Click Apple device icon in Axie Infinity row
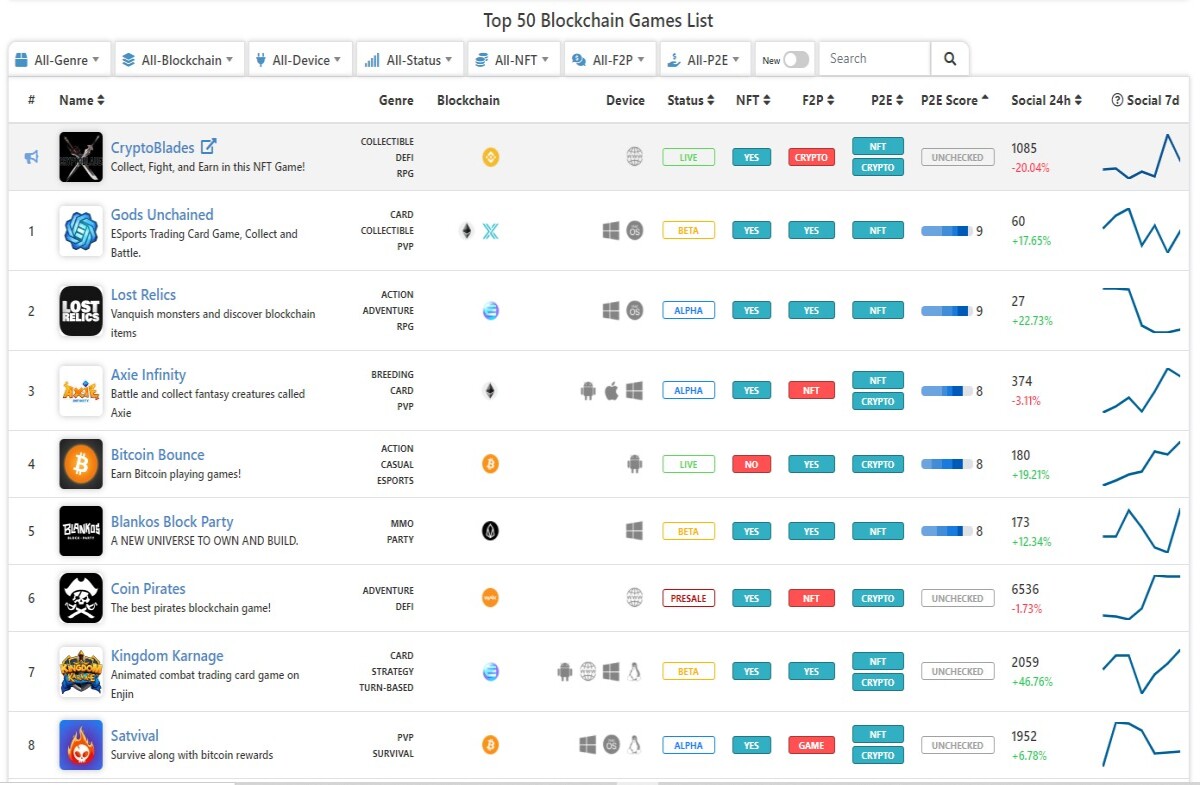 [x=611, y=391]
